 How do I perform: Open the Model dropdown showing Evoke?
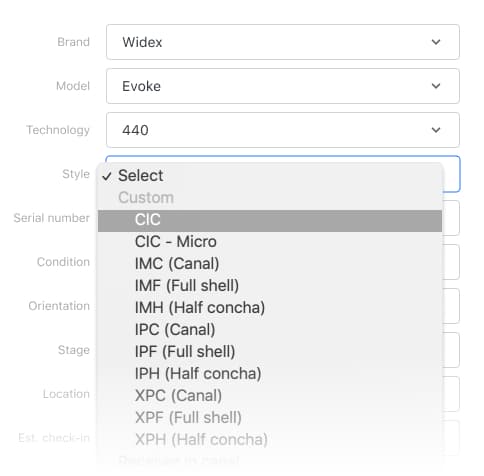[x=283, y=86]
